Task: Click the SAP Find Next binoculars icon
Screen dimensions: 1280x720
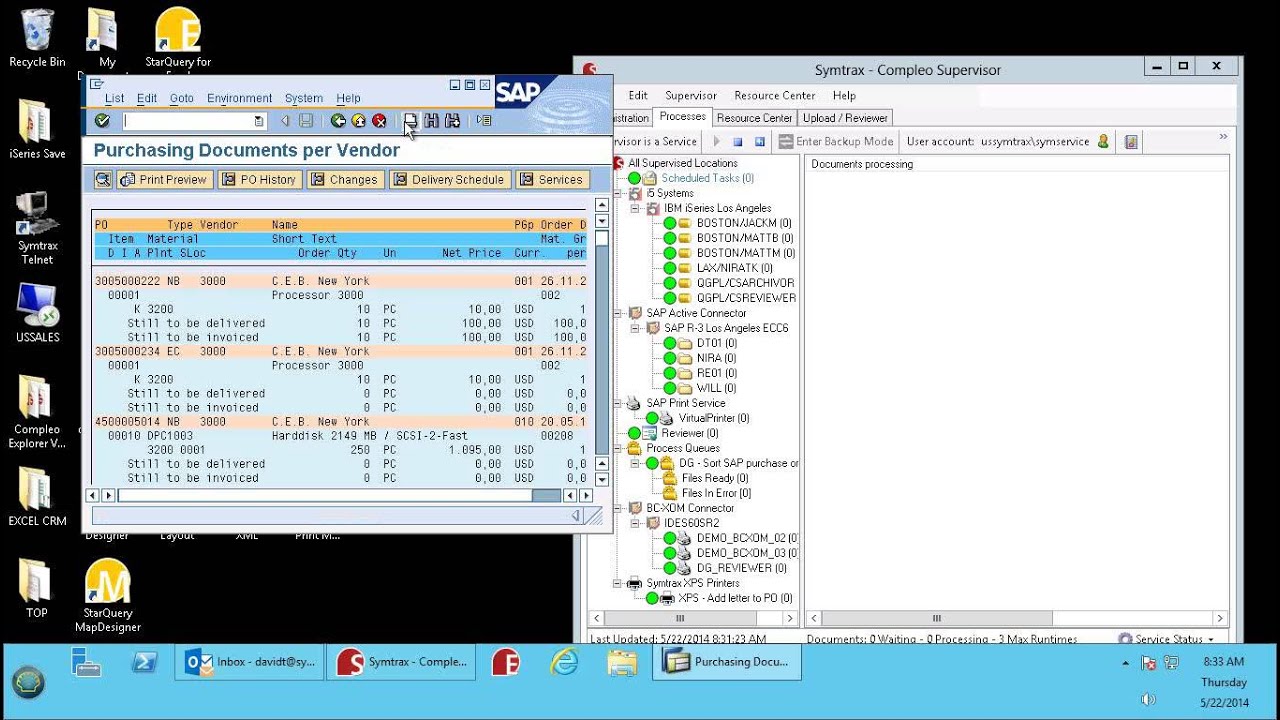Action: coord(452,121)
